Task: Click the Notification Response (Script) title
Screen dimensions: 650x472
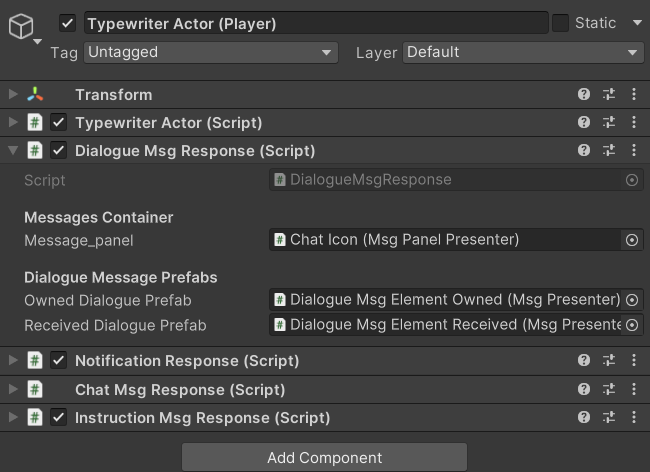Action: point(187,361)
